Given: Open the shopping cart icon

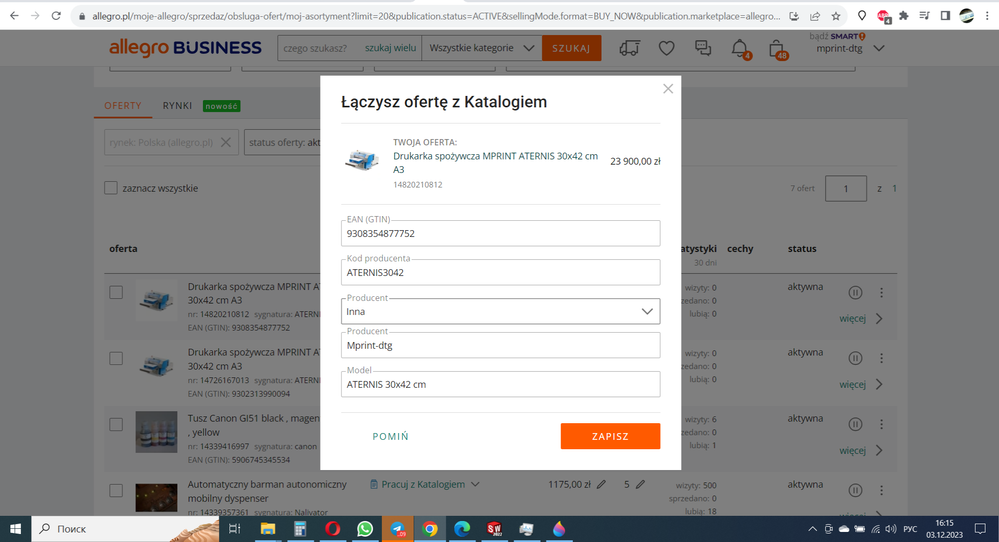Looking at the screenshot, I should click(777, 49).
